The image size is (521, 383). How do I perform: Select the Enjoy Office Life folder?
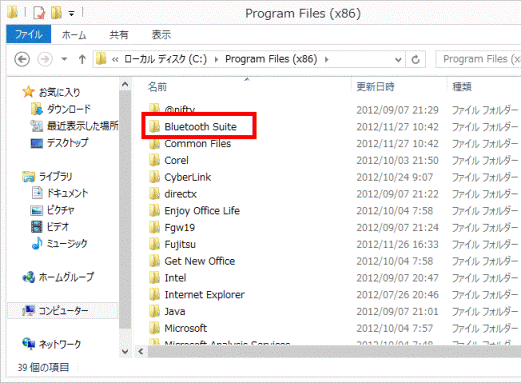(x=202, y=211)
